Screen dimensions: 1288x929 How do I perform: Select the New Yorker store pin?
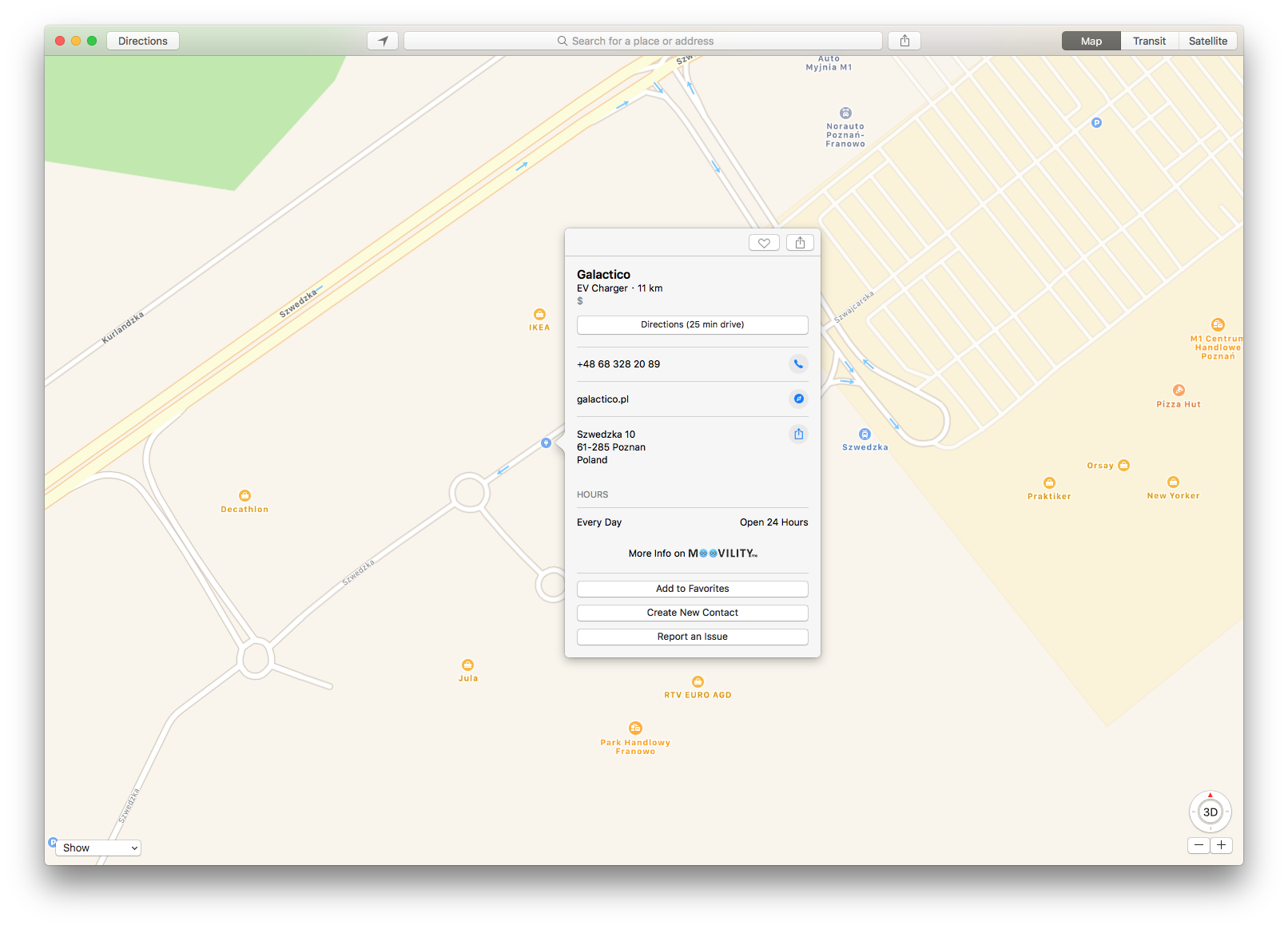click(1173, 482)
